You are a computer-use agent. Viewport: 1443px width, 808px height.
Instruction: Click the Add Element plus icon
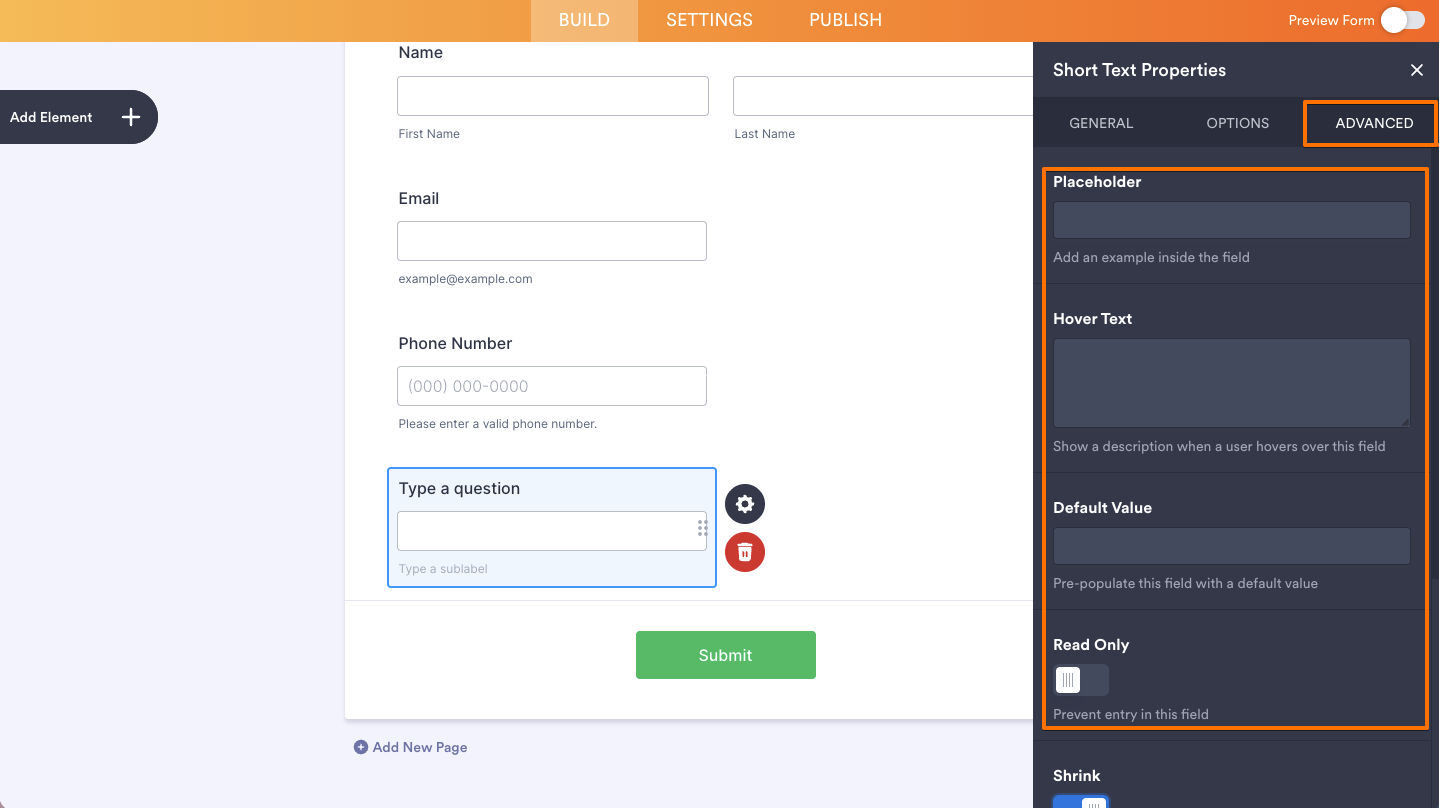point(131,117)
